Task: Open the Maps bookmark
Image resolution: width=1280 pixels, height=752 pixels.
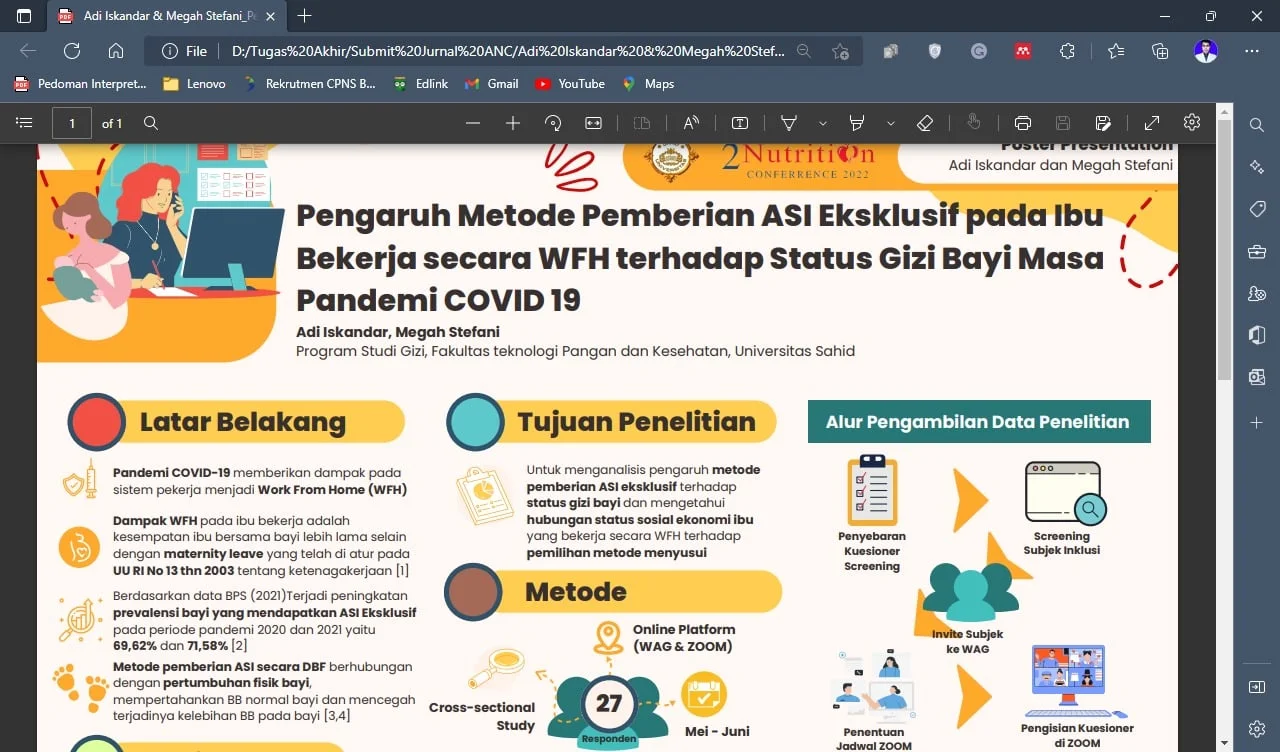Action: tap(648, 84)
